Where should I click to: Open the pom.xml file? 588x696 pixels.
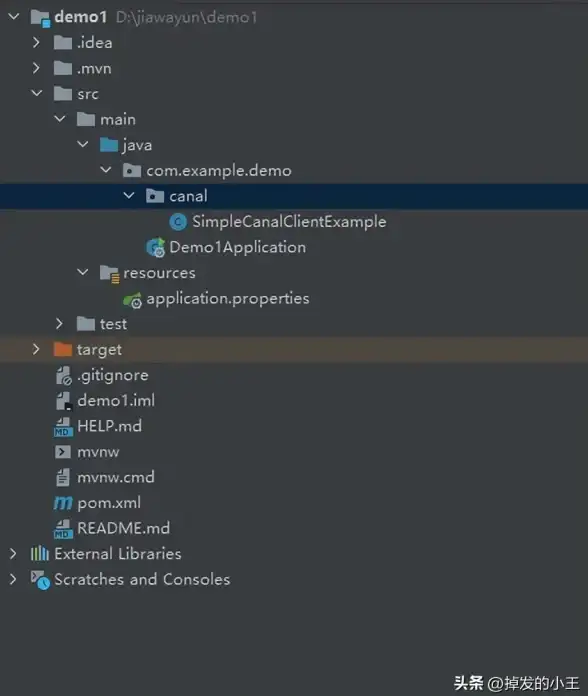(x=109, y=503)
